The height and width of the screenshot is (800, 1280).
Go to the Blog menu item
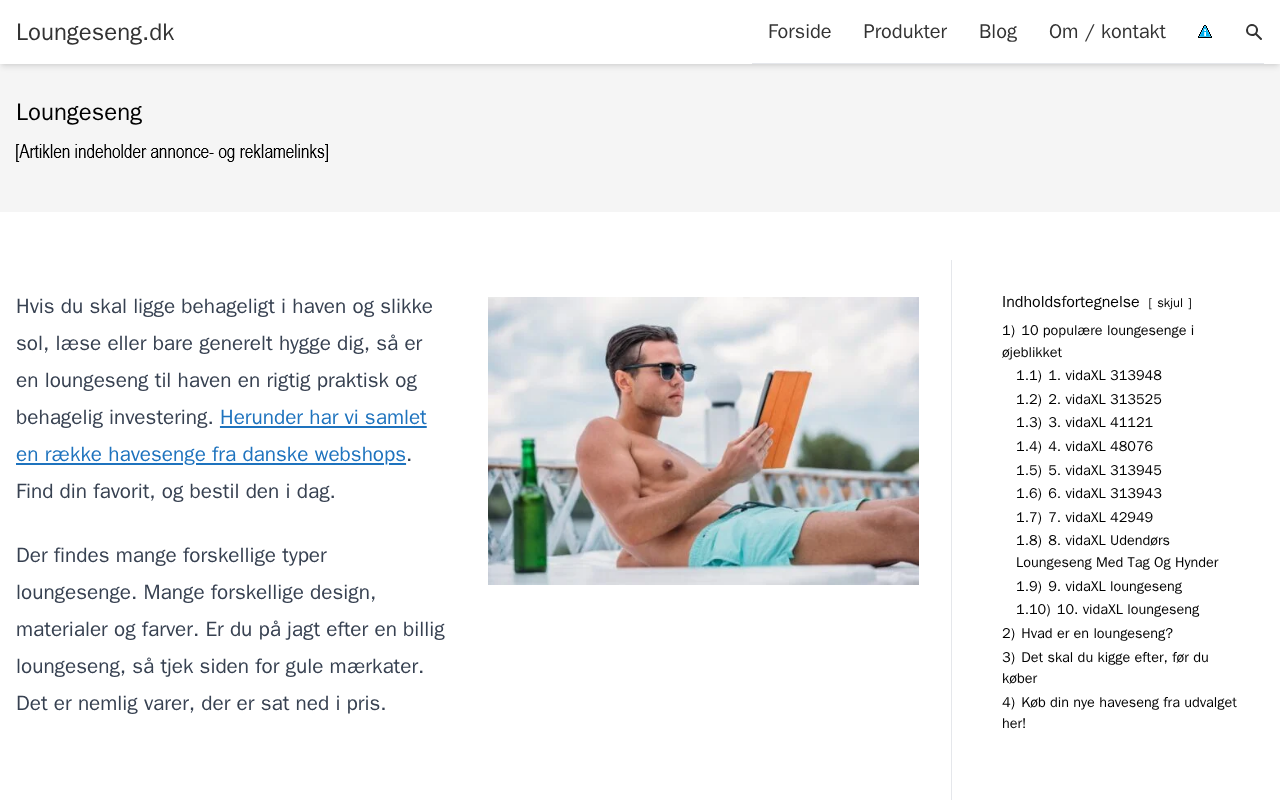998,32
